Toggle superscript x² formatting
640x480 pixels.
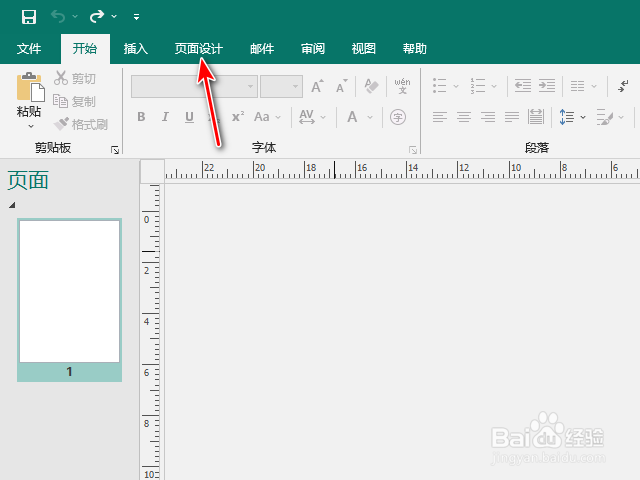238,117
